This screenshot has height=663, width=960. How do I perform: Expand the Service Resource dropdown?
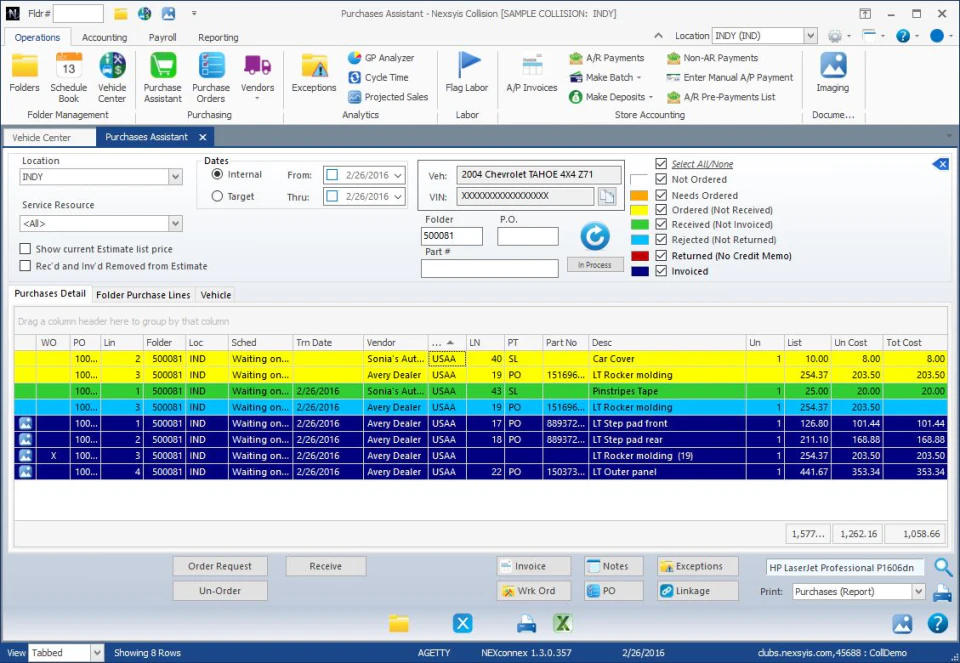pos(175,224)
